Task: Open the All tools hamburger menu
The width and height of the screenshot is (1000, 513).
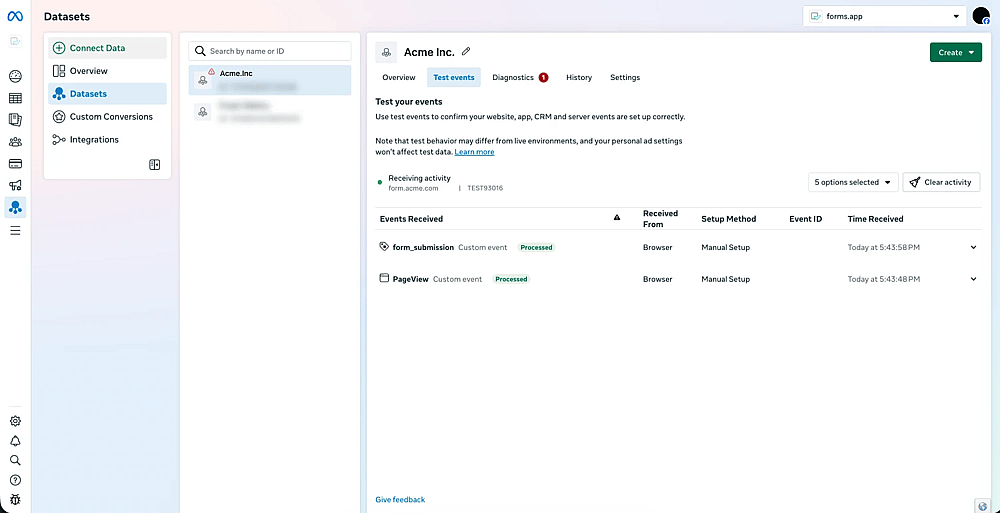Action: pos(15,230)
